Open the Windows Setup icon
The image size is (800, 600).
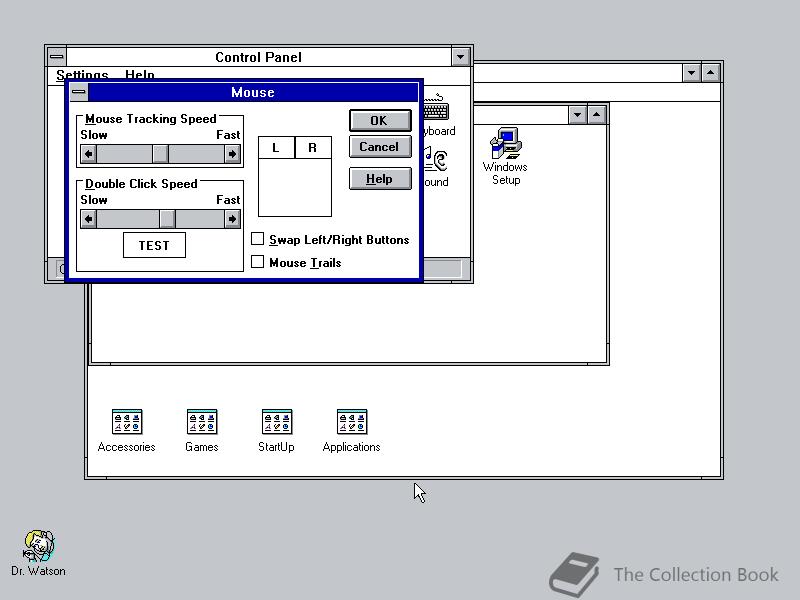pyautogui.click(x=505, y=156)
